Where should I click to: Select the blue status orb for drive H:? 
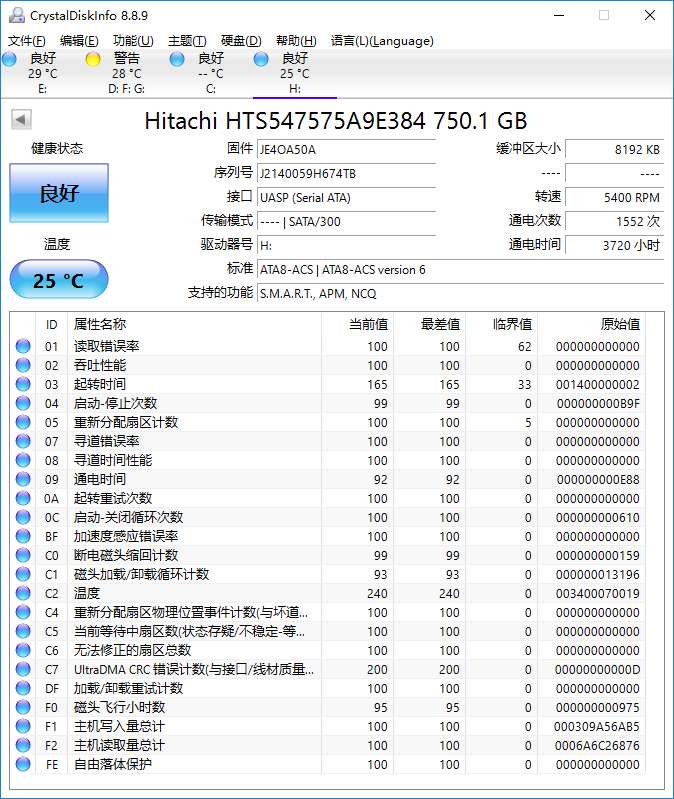coord(261,59)
